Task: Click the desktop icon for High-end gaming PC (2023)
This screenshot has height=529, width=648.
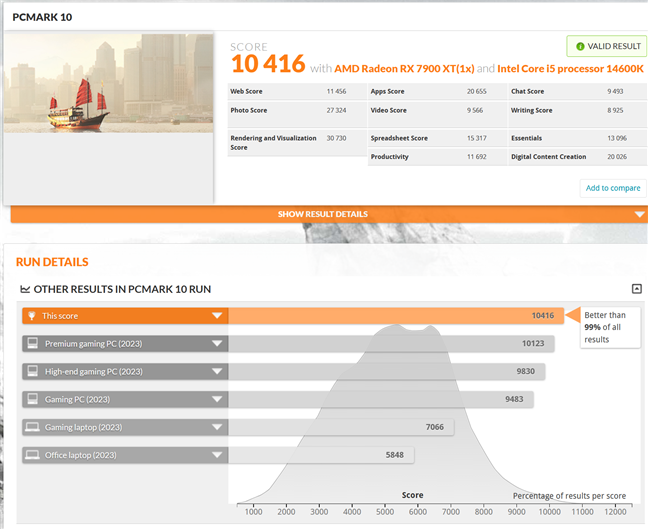Action: 32,371
